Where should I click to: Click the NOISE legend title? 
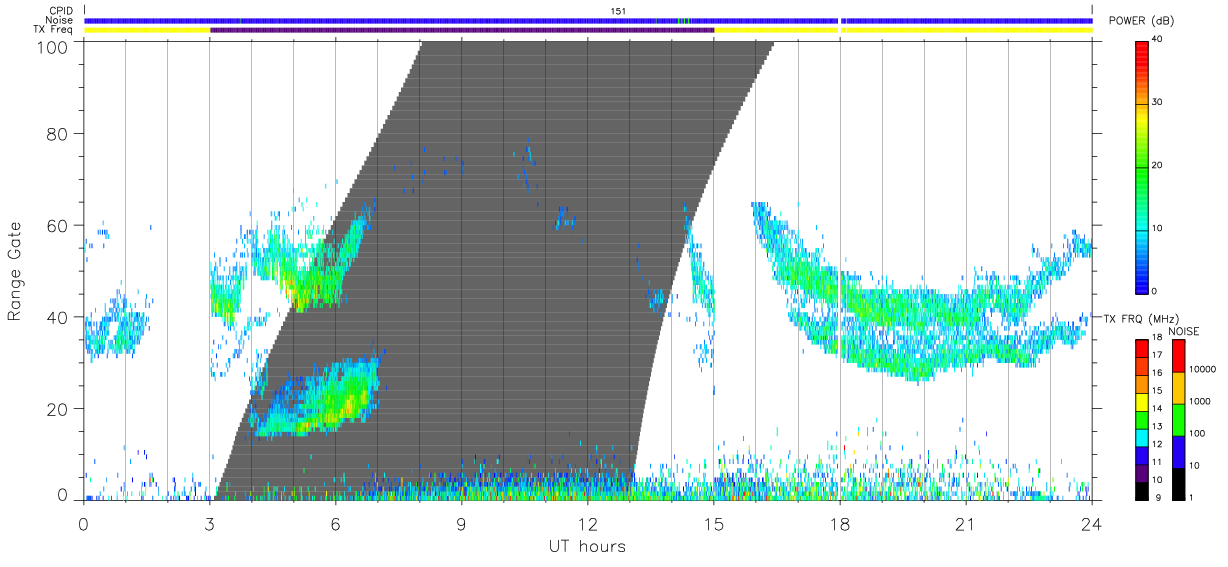[1183, 331]
